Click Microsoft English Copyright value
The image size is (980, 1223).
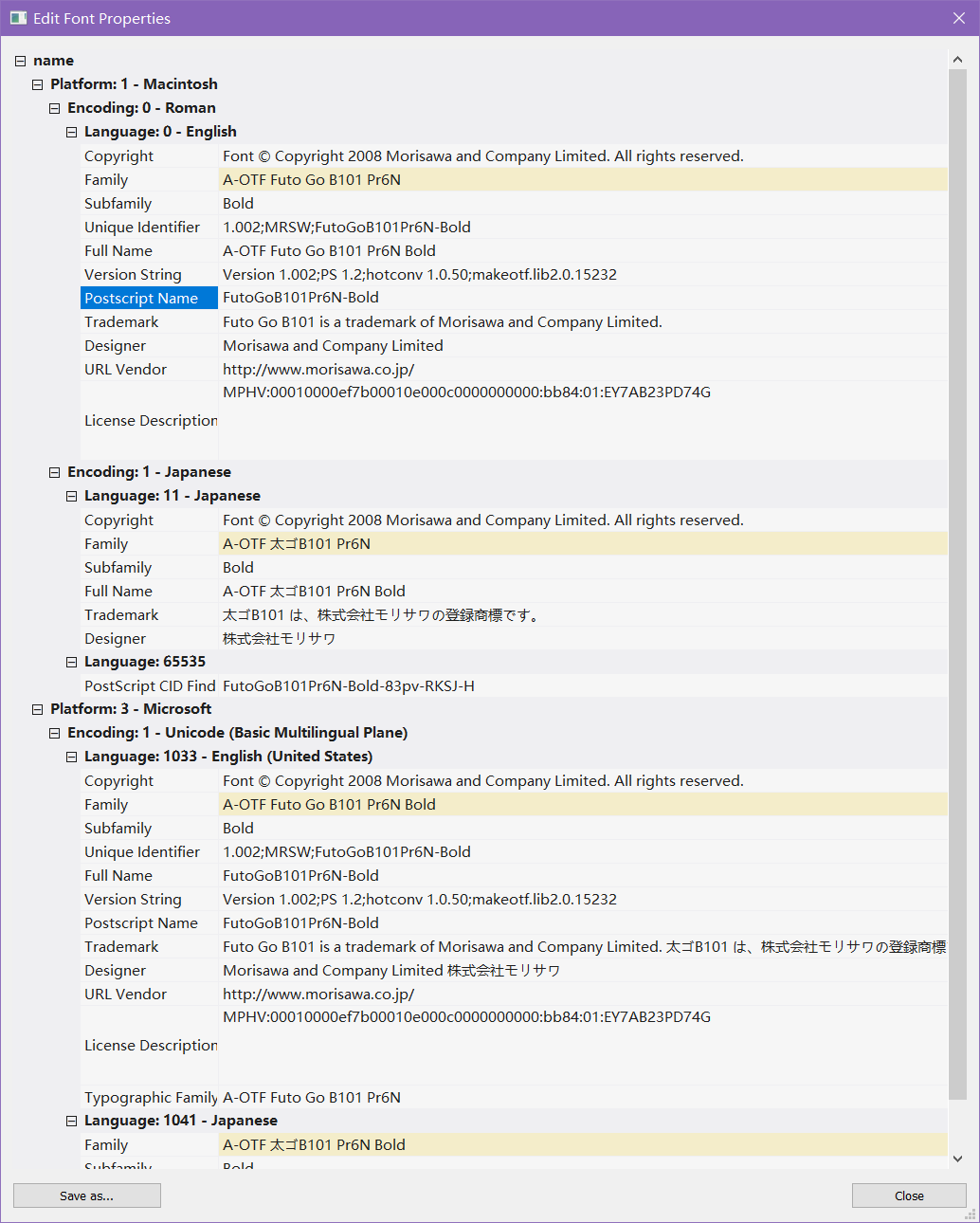[583, 780]
